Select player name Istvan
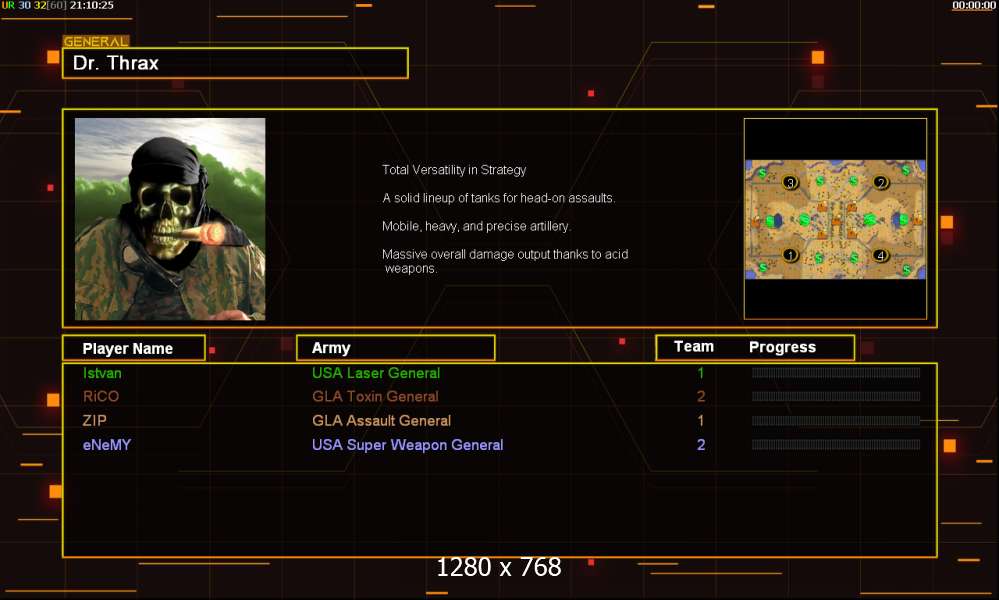The width and height of the screenshot is (999, 600). click(102, 373)
